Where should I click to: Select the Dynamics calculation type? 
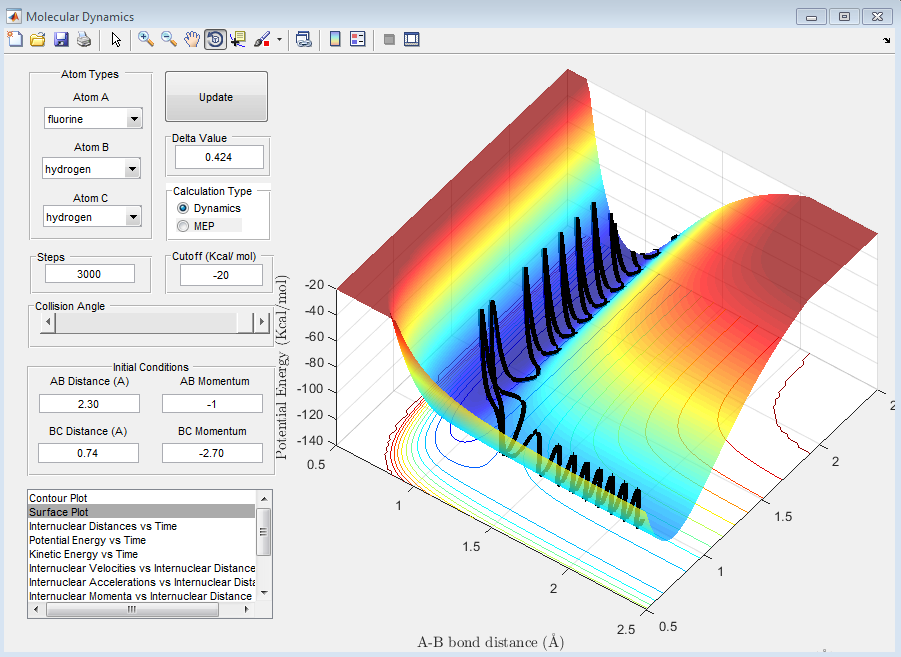pos(183,208)
